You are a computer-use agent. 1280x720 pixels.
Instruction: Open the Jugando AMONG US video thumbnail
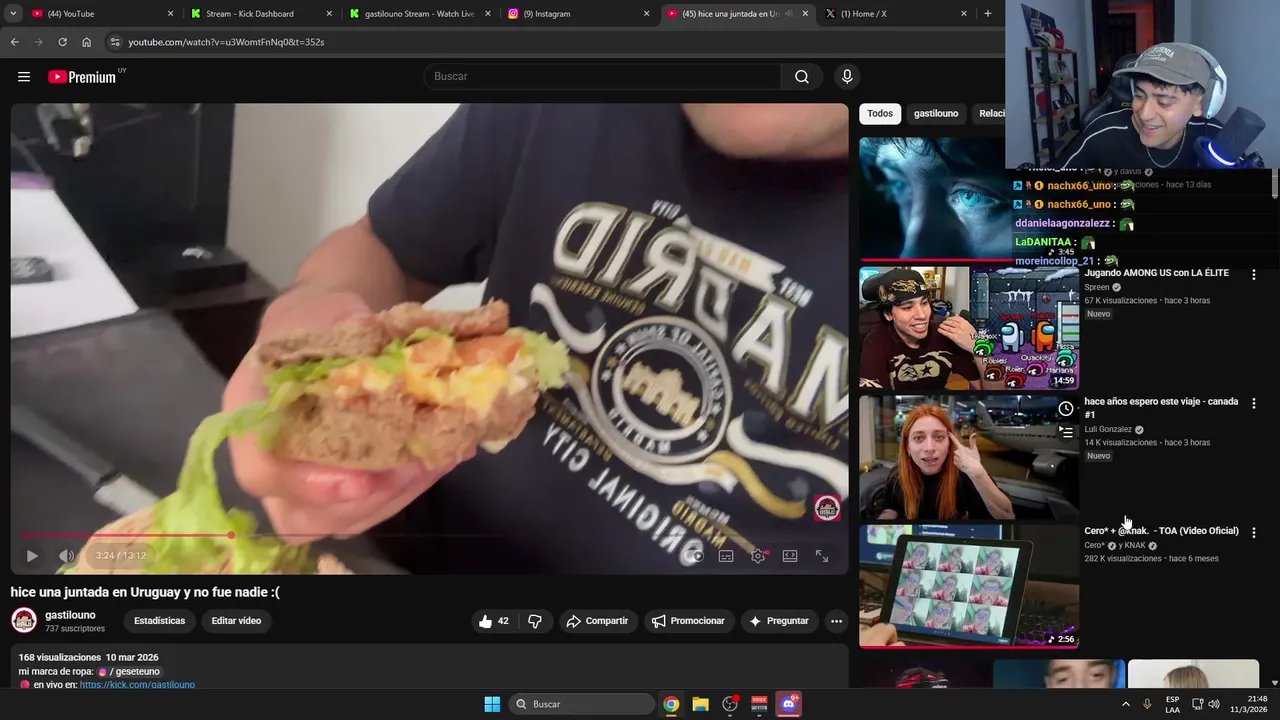969,327
